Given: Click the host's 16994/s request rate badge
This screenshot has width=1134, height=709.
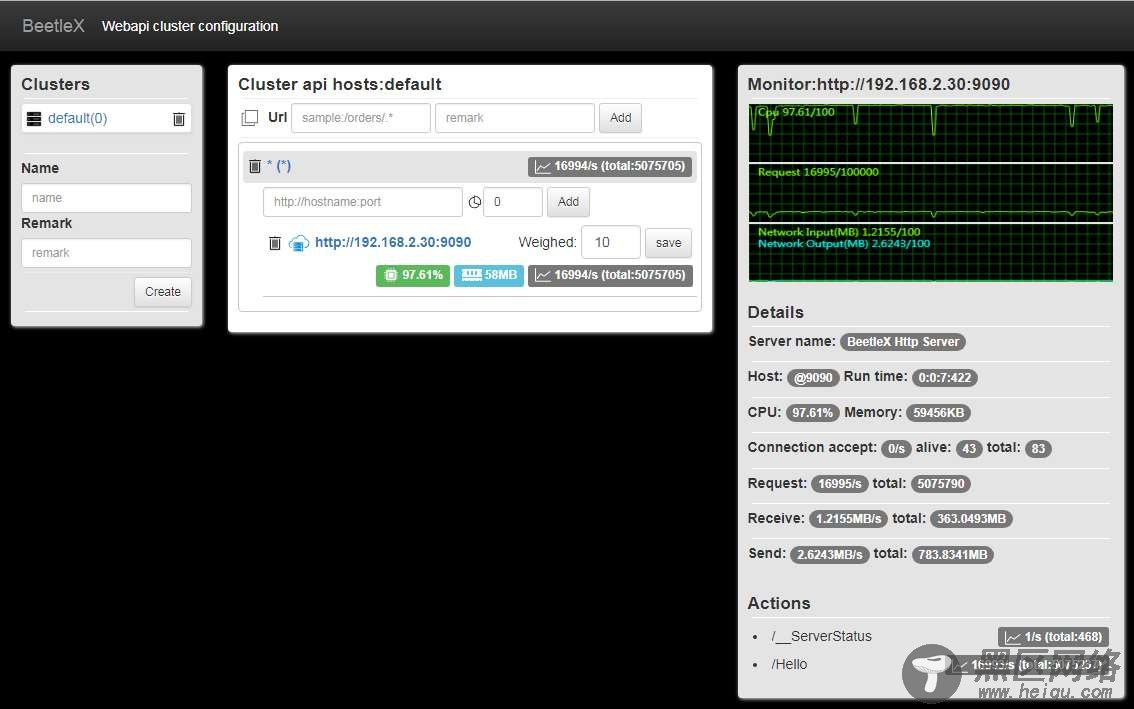Looking at the screenshot, I should click(610, 276).
